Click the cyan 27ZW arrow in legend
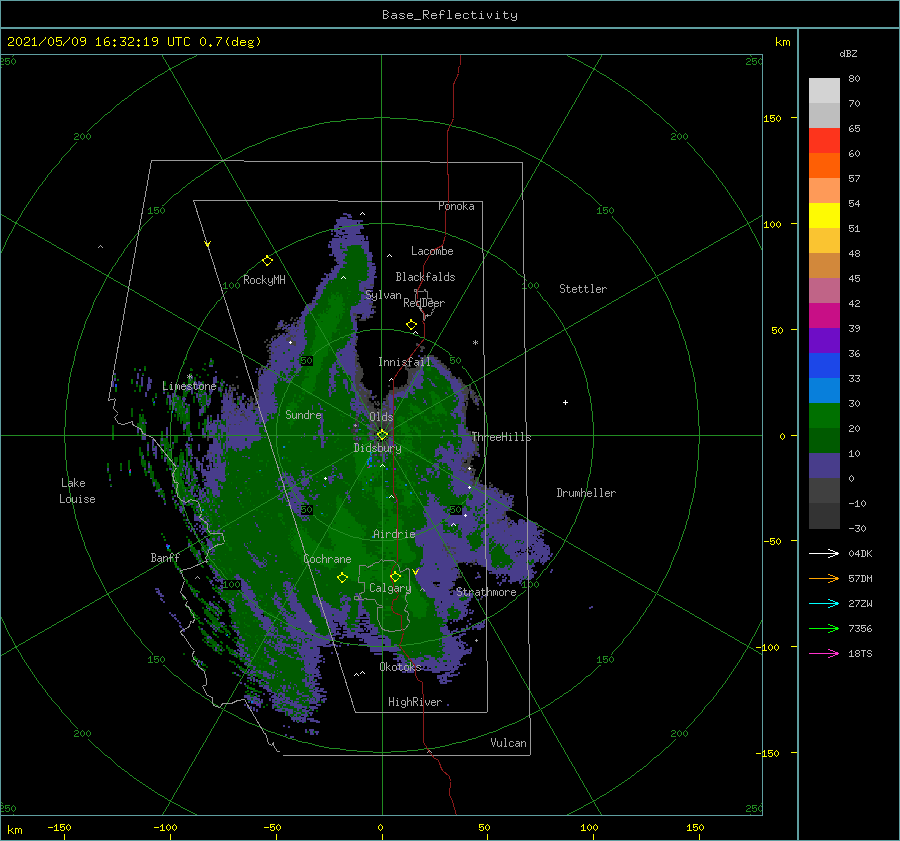The height and width of the screenshot is (841, 900). 824,603
